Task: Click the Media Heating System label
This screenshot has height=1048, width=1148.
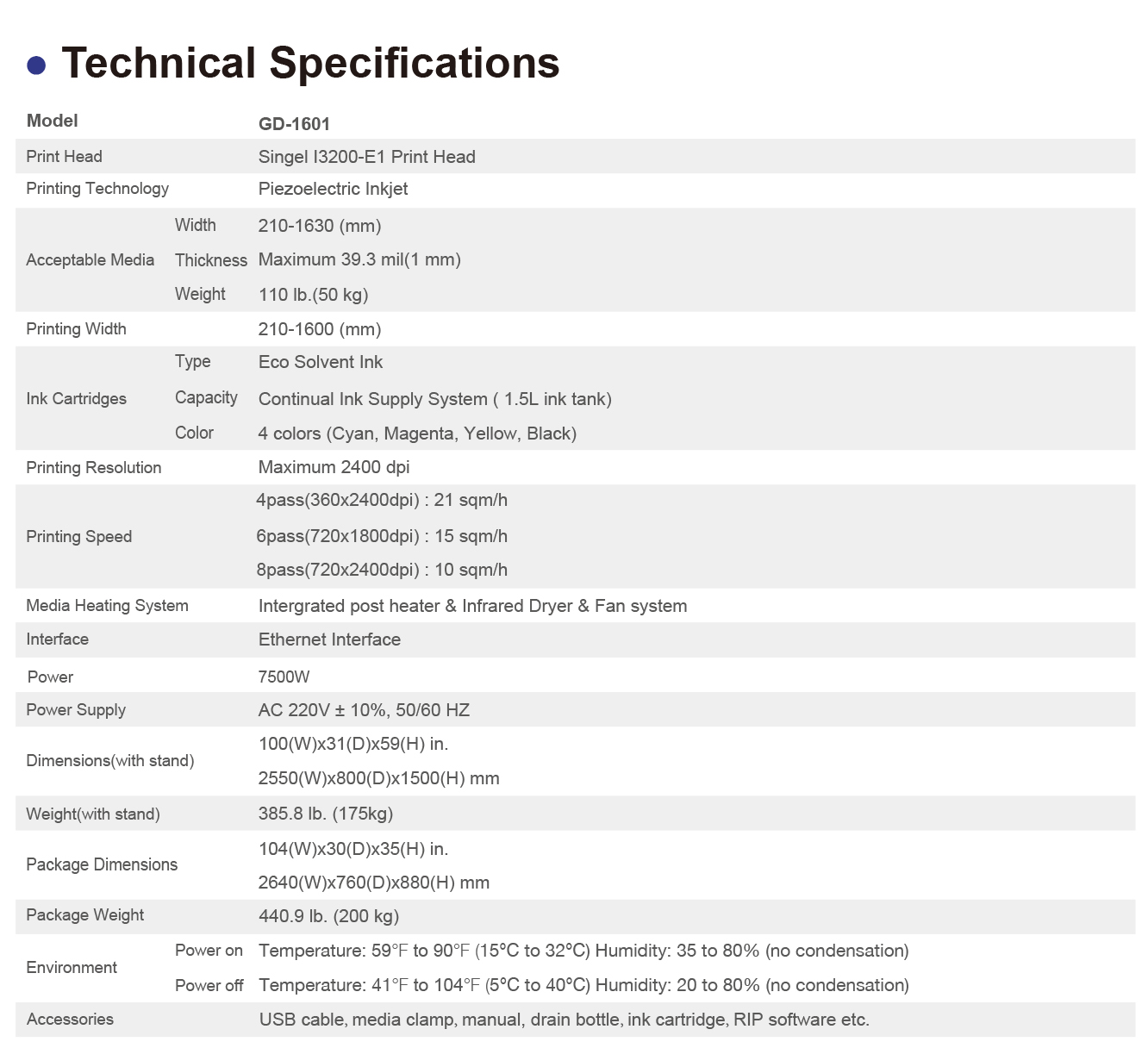Action: click(x=107, y=605)
